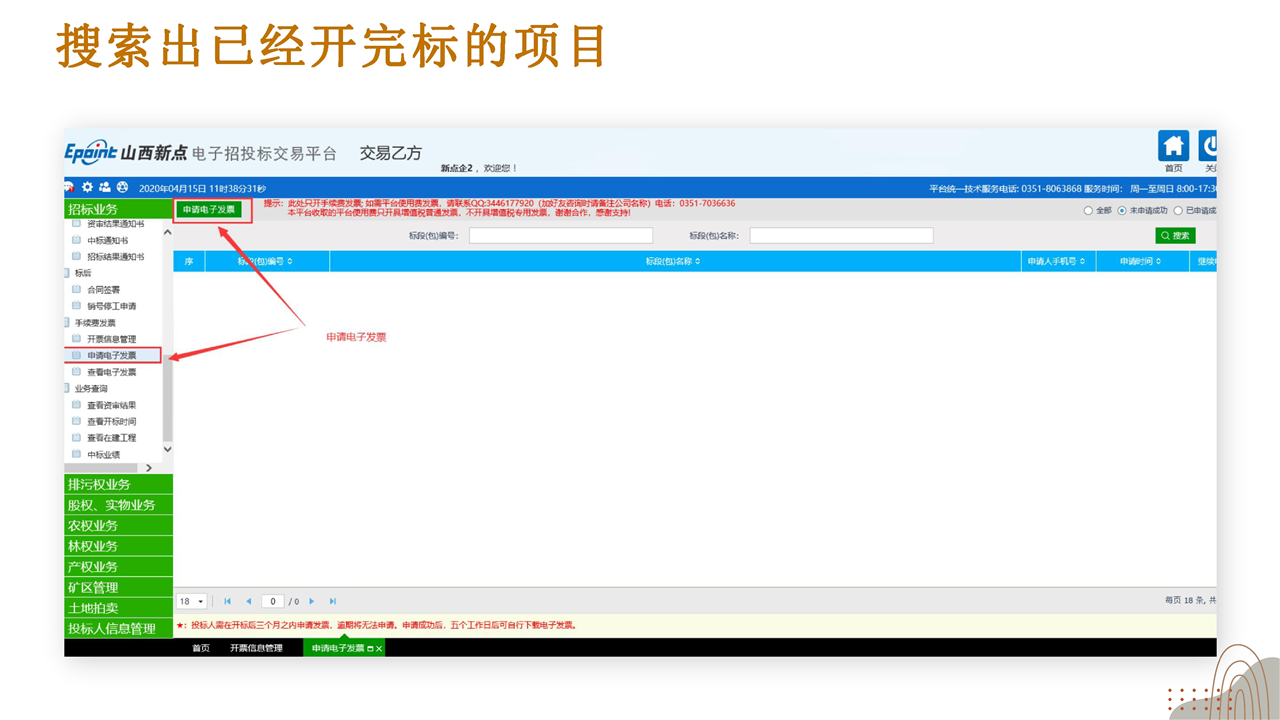Go to next page arrow
This screenshot has height=720, width=1280.
pyautogui.click(x=312, y=601)
